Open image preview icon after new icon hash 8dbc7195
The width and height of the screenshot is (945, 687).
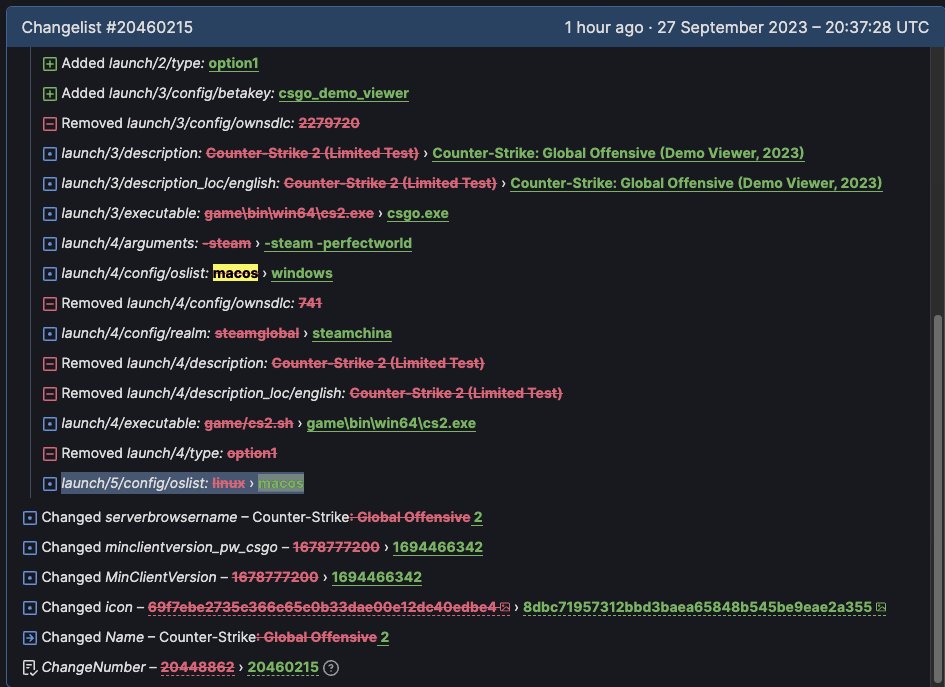pyautogui.click(x=881, y=607)
